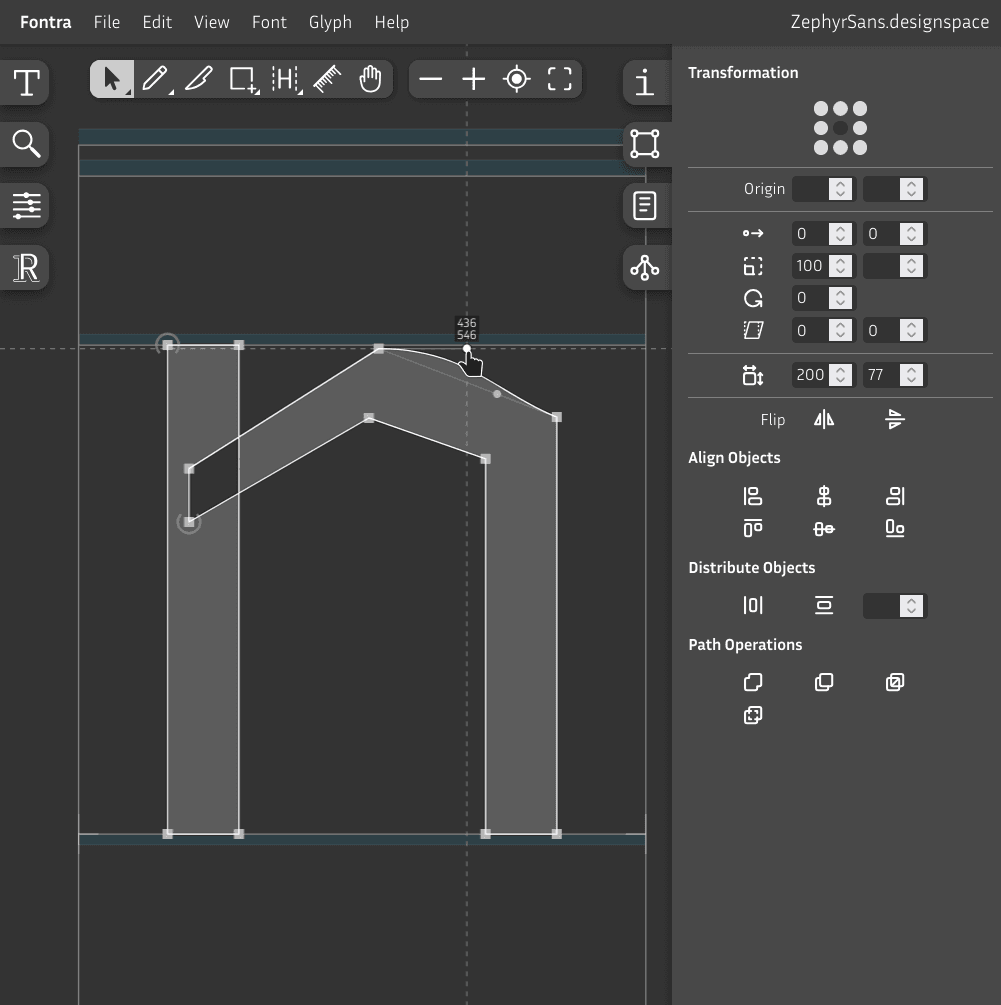Click stepper on dimension width 200 field
This screenshot has width=1001, height=1005.
coord(841,375)
